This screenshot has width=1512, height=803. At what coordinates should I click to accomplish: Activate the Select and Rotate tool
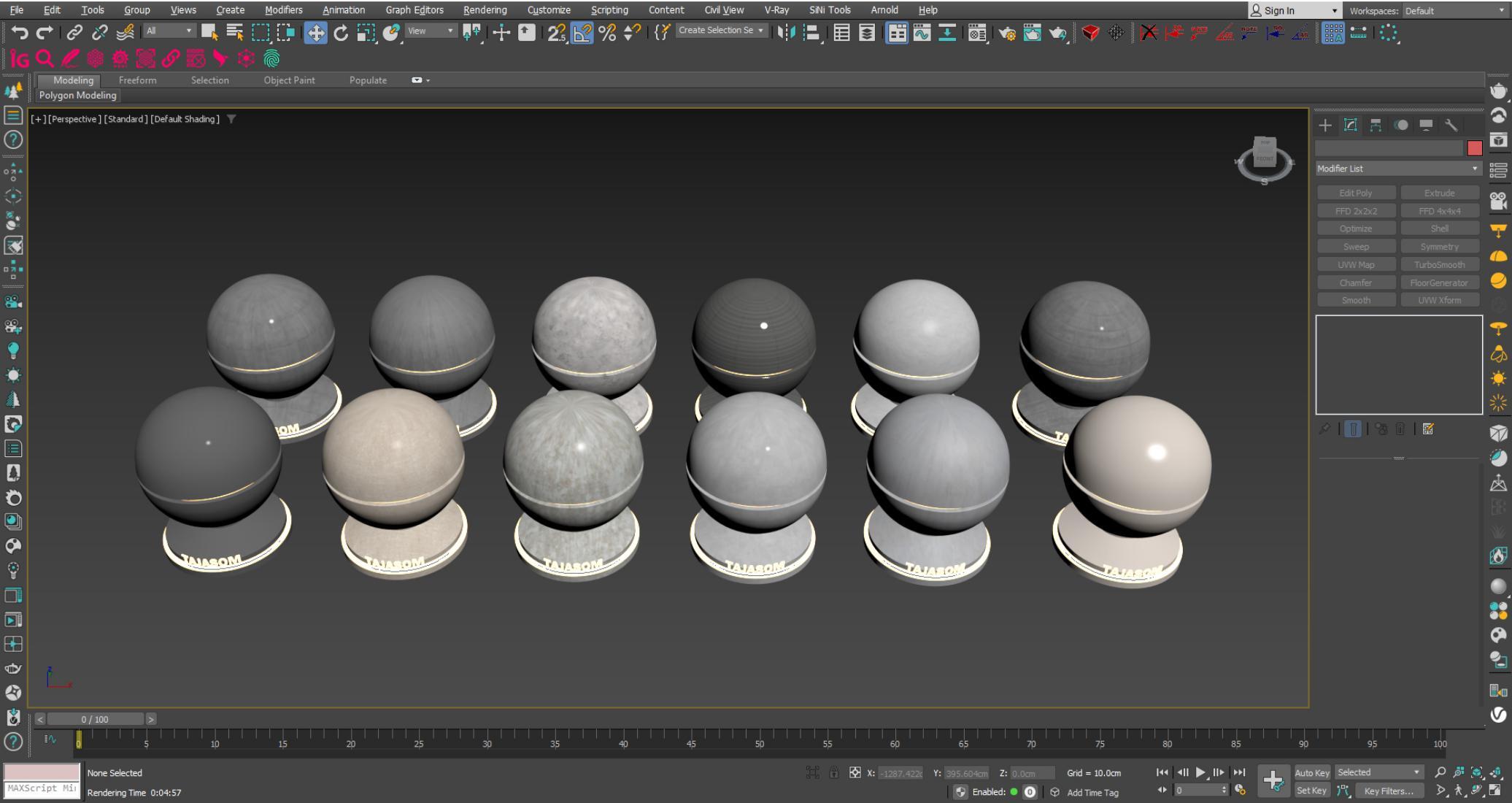(341, 33)
